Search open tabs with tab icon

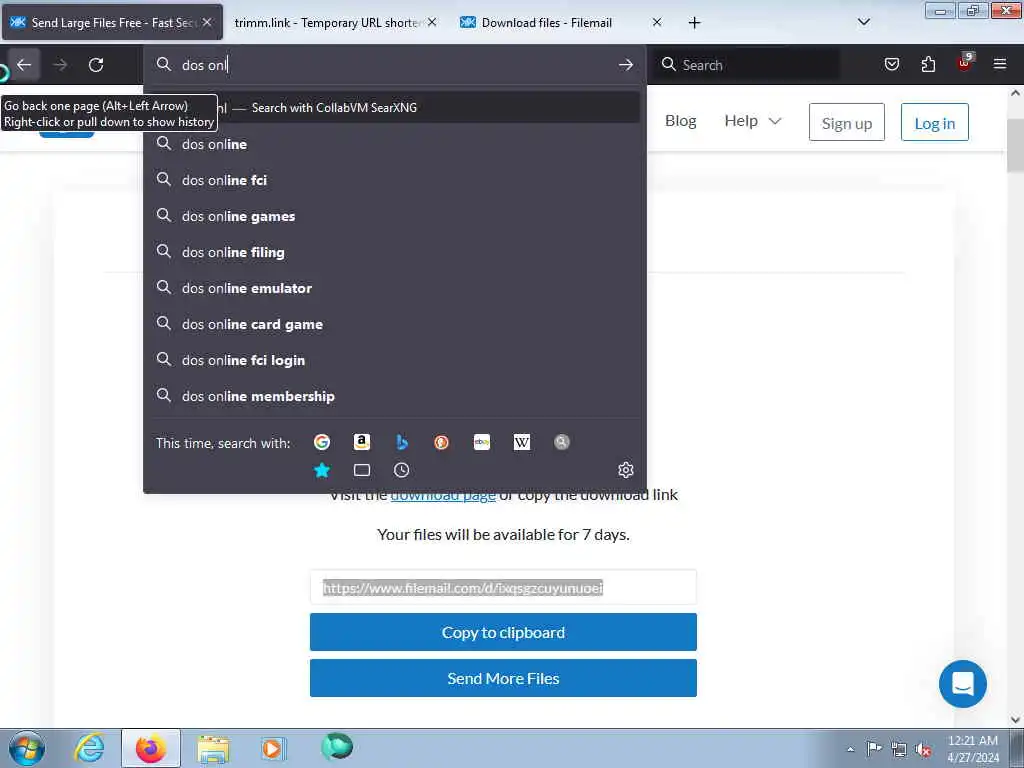tap(362, 470)
